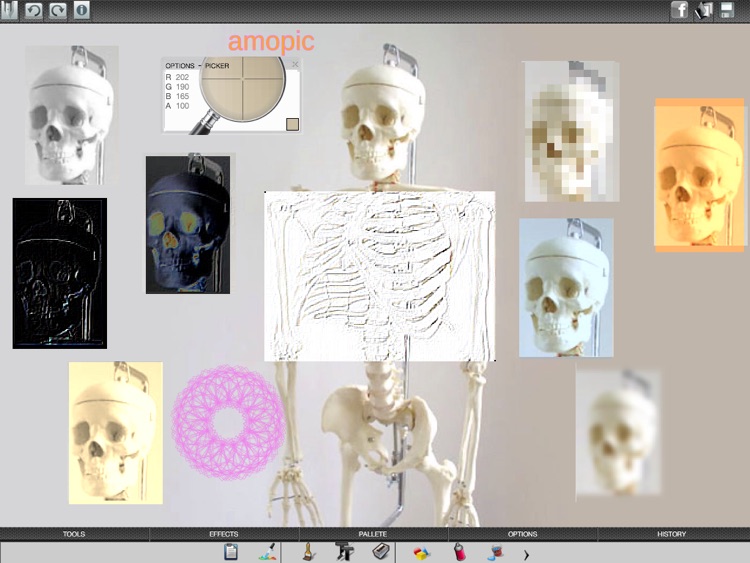The width and height of the screenshot is (750, 563).
Task: Select the blurred skull thumbnail
Action: click(x=618, y=432)
